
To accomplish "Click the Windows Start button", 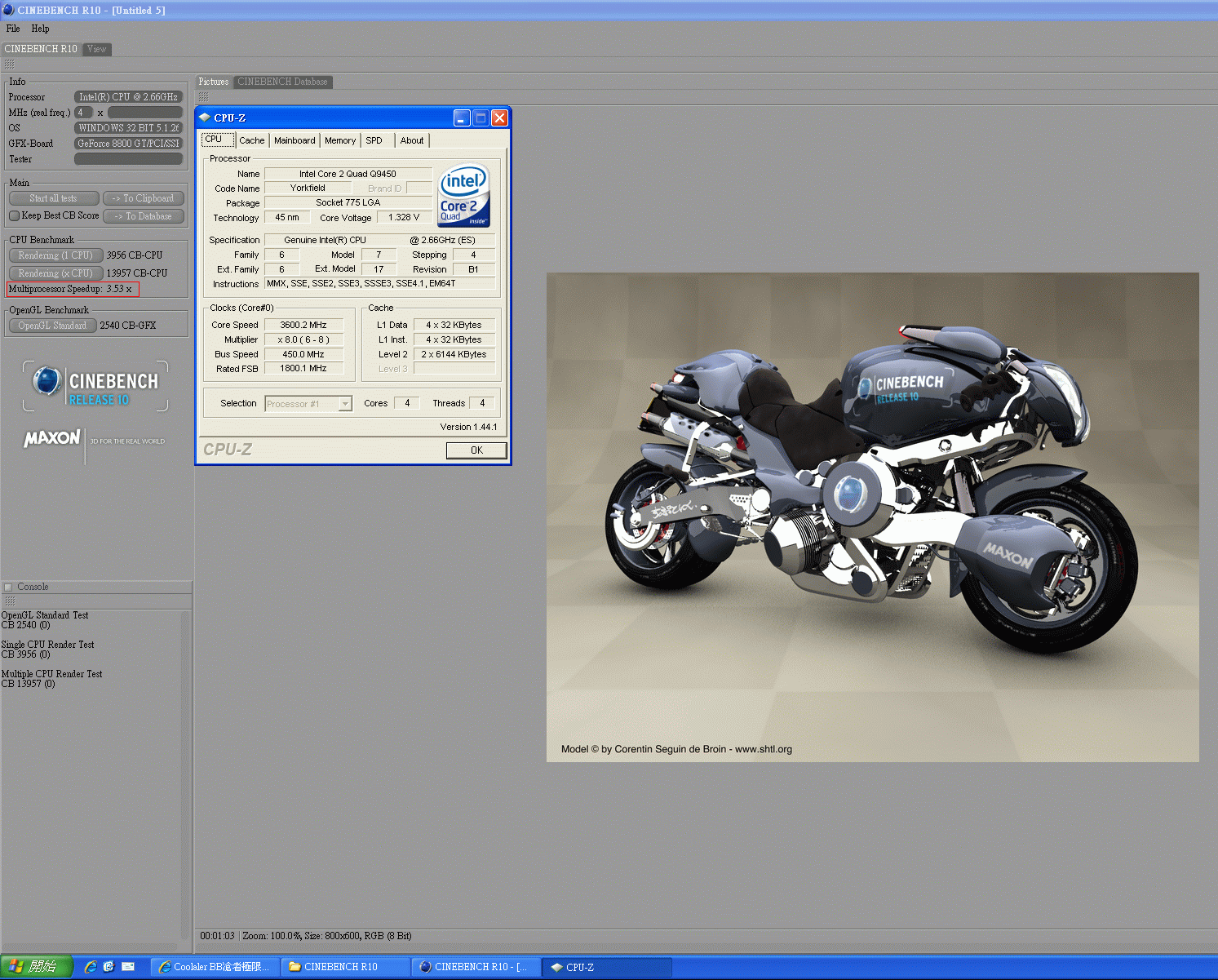I will 37,967.
